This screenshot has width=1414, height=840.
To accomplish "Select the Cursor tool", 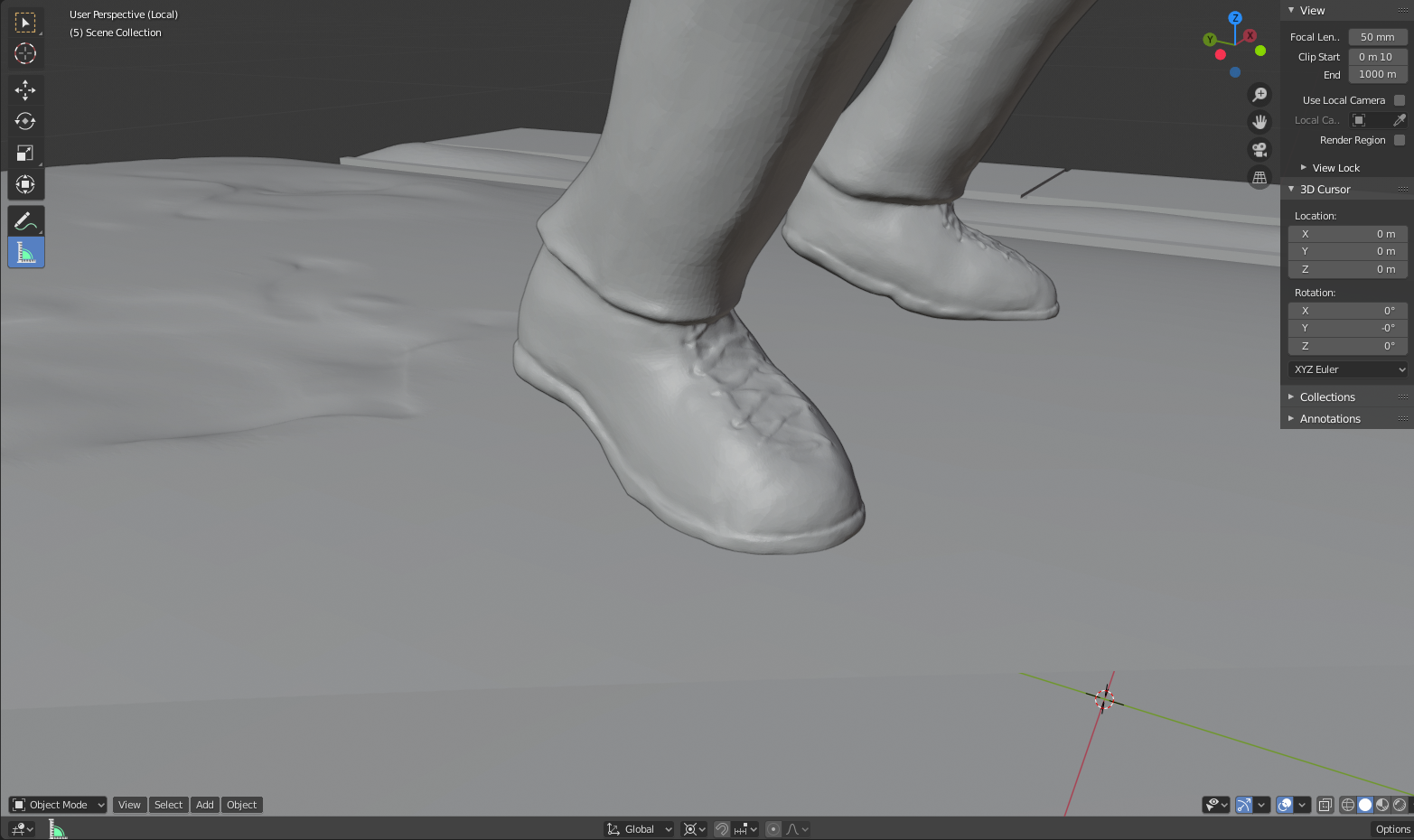I will click(x=25, y=53).
